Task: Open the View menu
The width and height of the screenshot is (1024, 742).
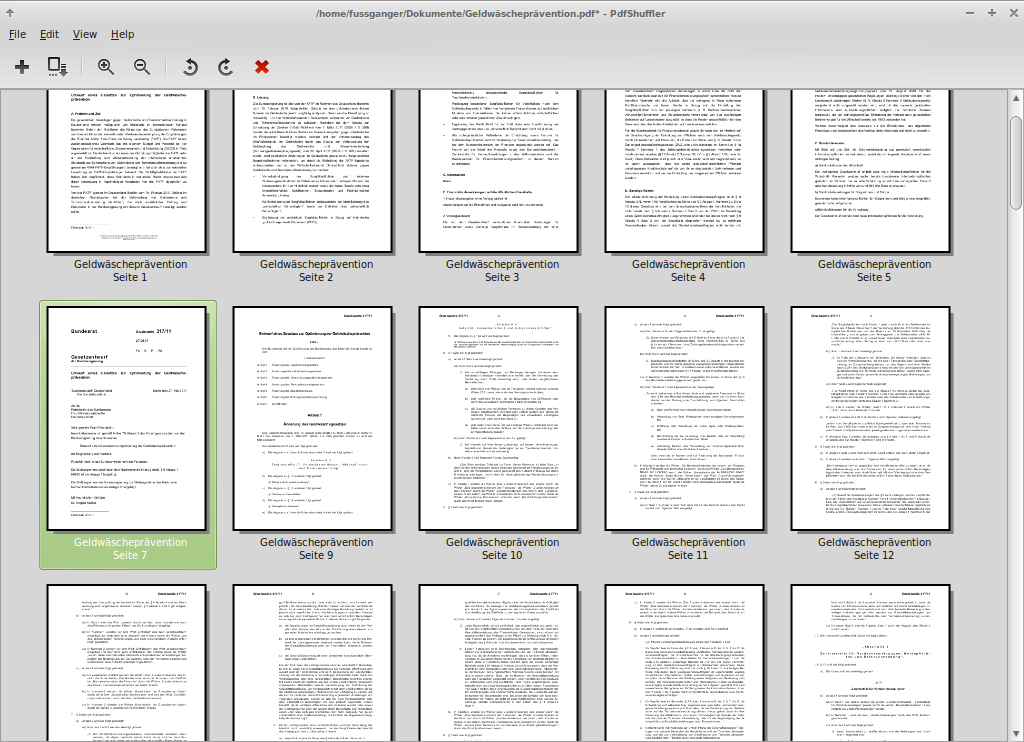Action: (85, 34)
